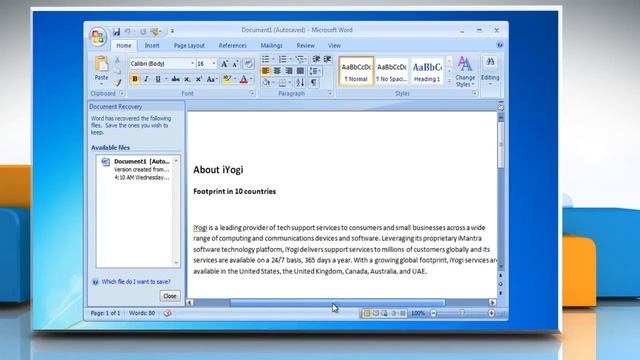Toggle Center alignment

click(277, 71)
